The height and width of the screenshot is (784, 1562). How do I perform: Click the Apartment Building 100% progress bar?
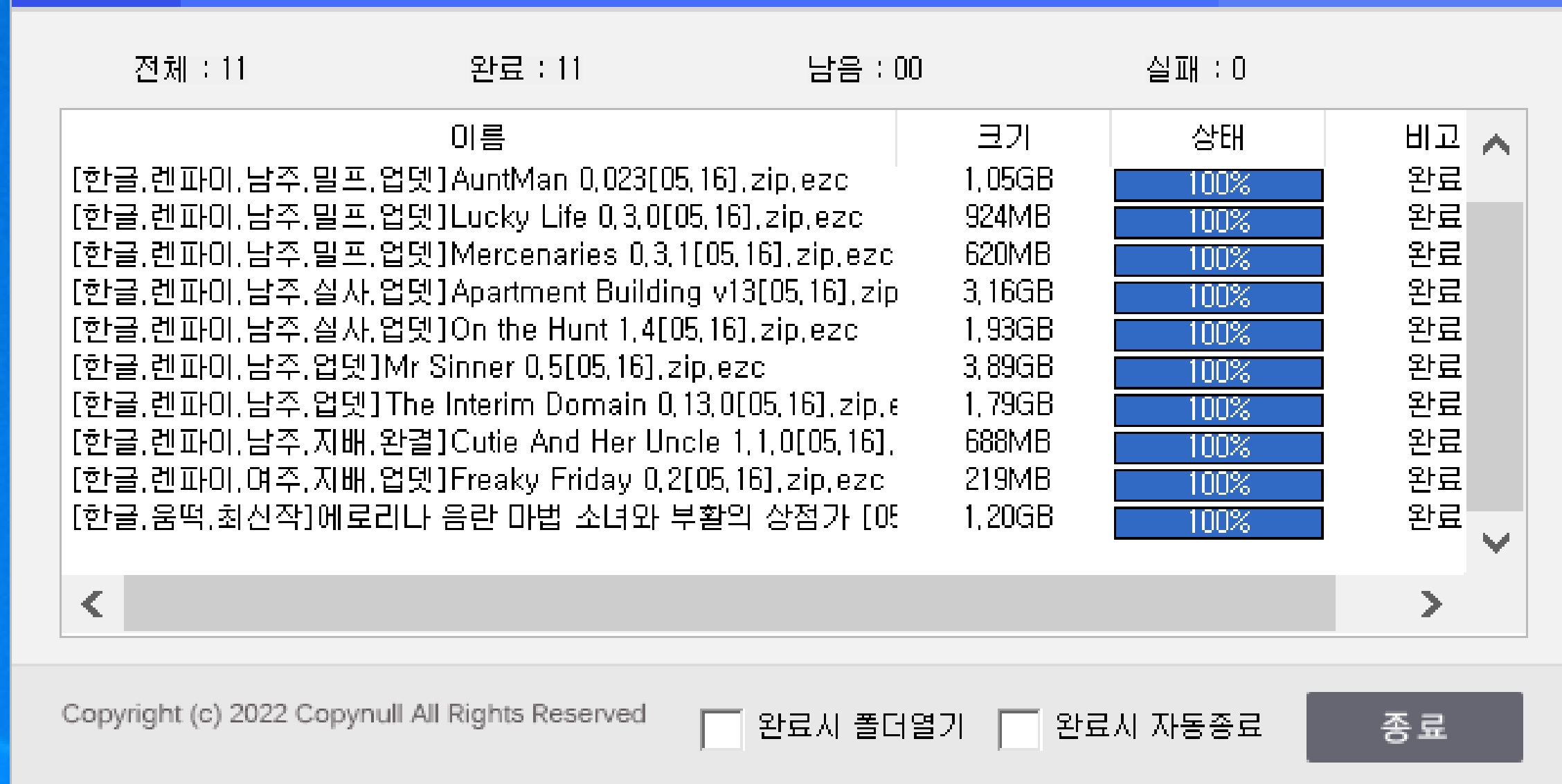pos(1218,297)
